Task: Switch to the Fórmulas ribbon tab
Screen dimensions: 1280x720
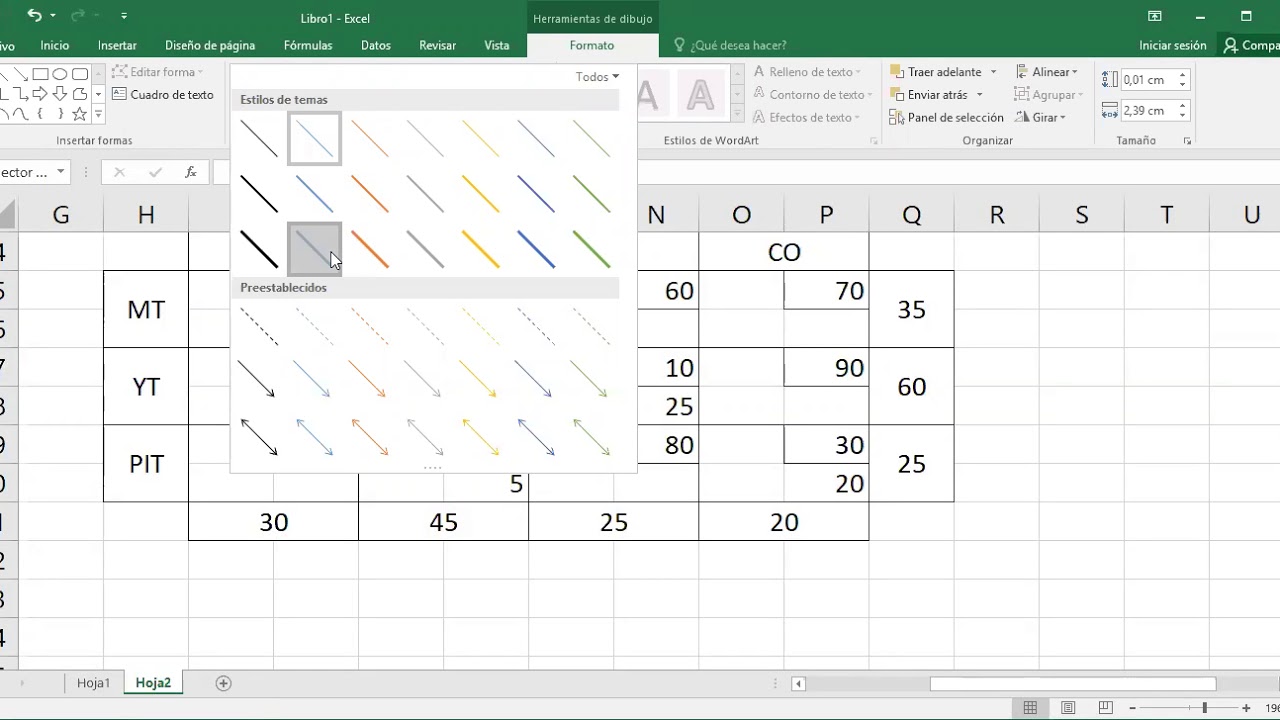Action: [x=308, y=45]
